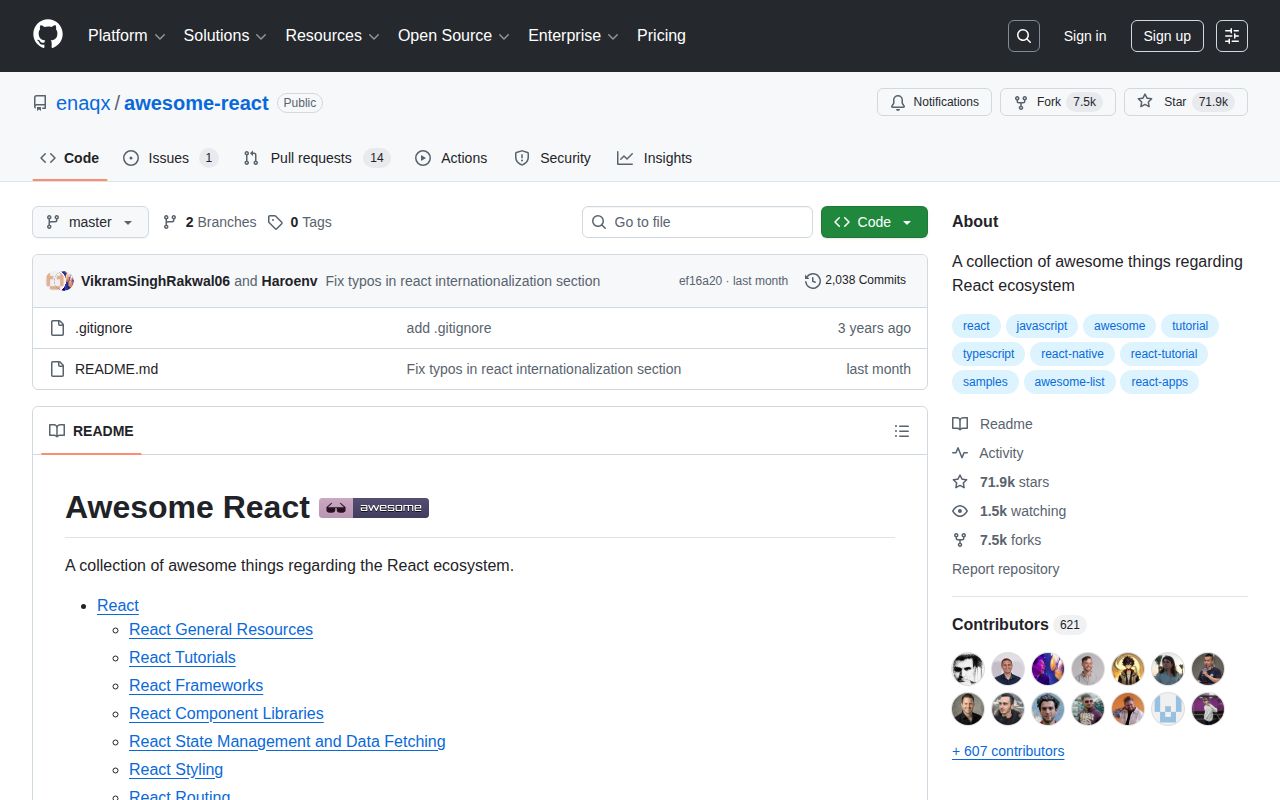Open the Issues tab
Screen dimensions: 1280x800
(x=168, y=158)
